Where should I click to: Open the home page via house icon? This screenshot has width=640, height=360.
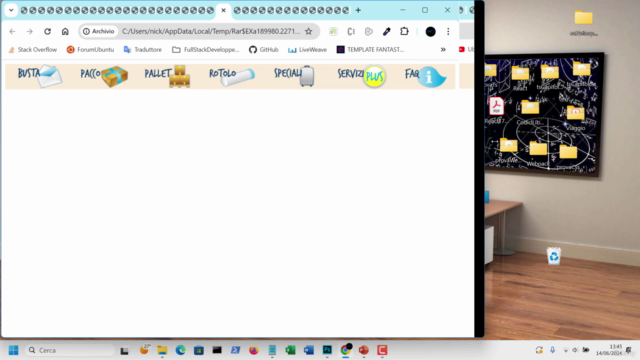65,31
